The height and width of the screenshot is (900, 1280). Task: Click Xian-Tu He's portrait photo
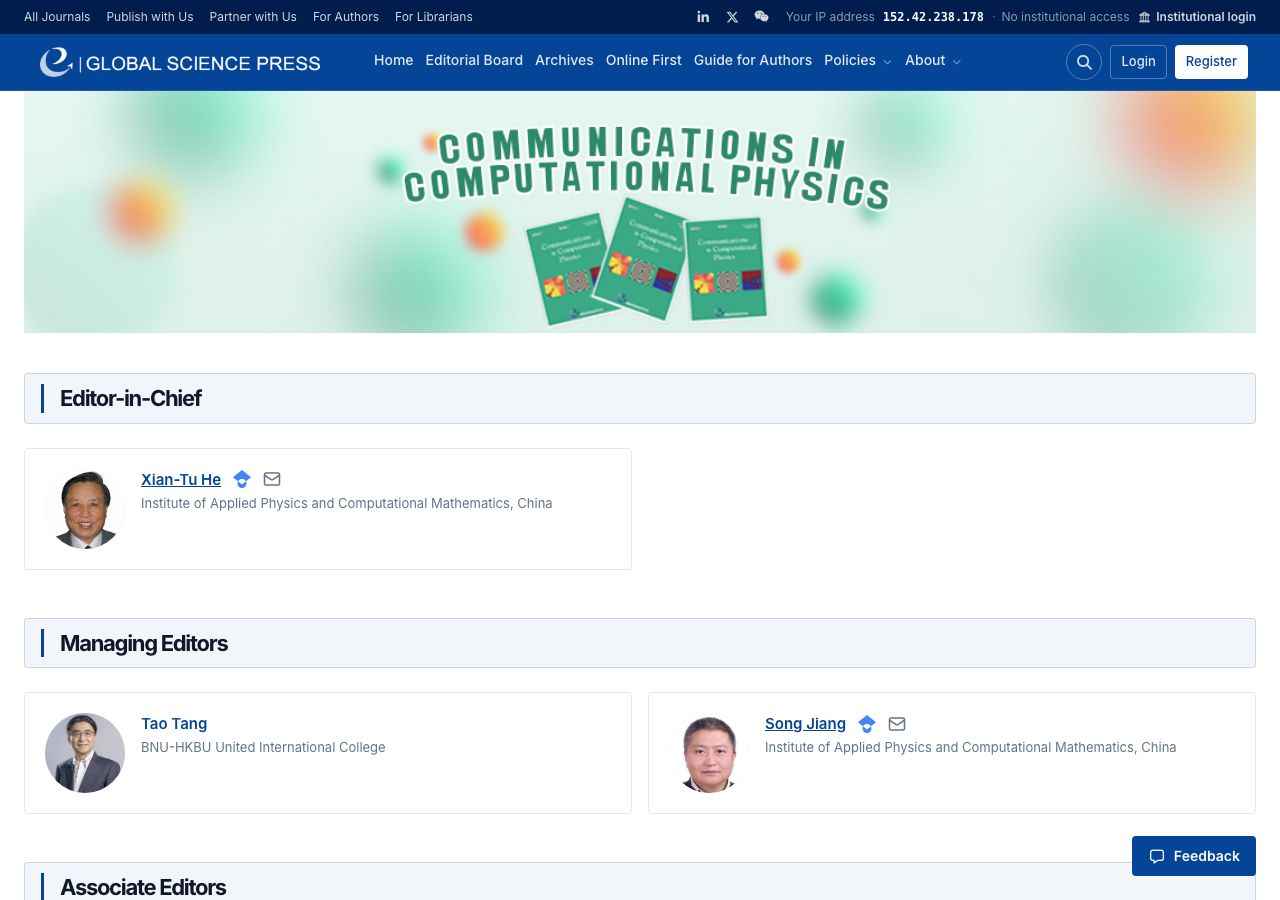tap(85, 509)
